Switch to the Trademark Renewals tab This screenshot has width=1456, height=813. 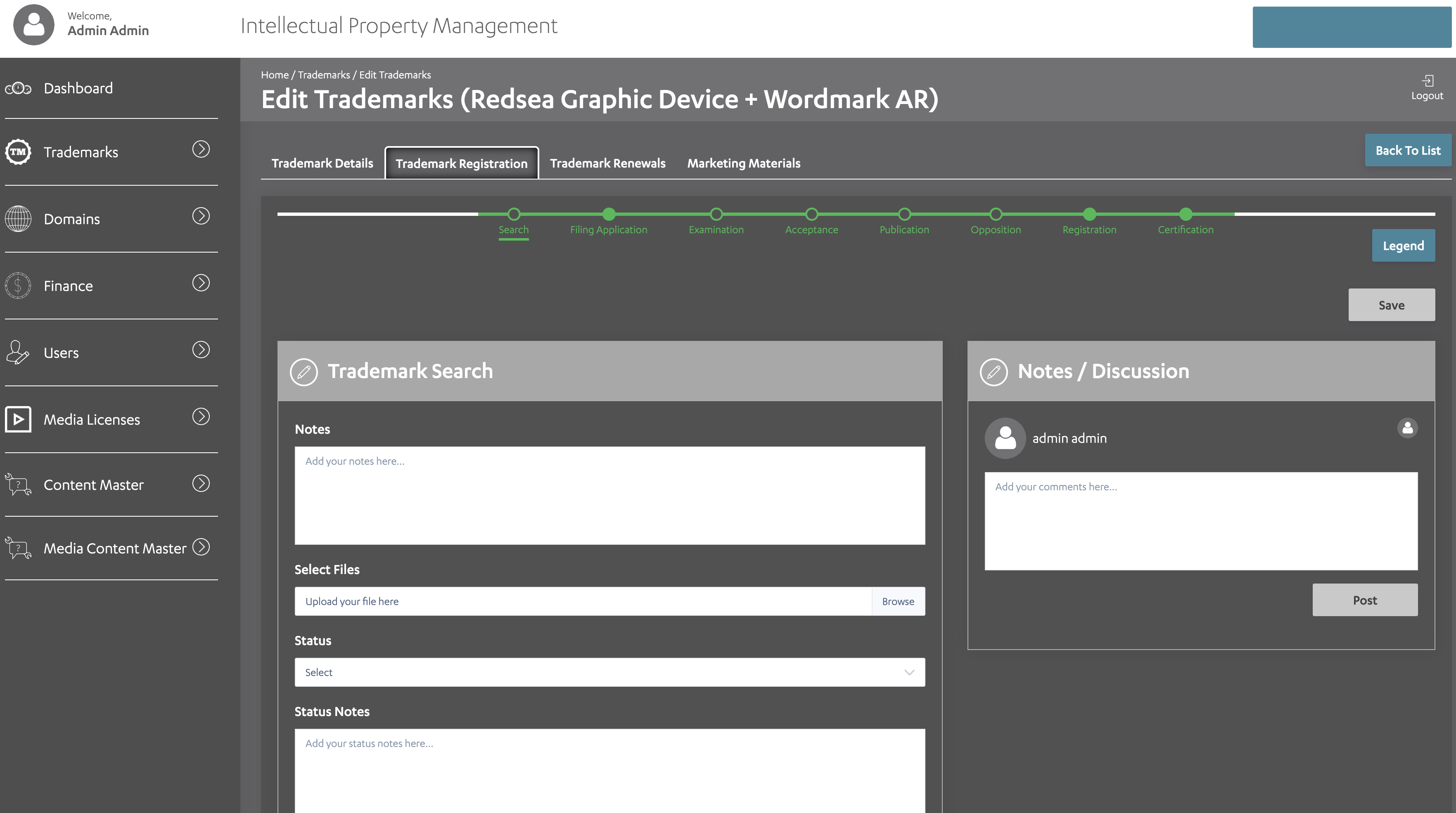pos(607,163)
